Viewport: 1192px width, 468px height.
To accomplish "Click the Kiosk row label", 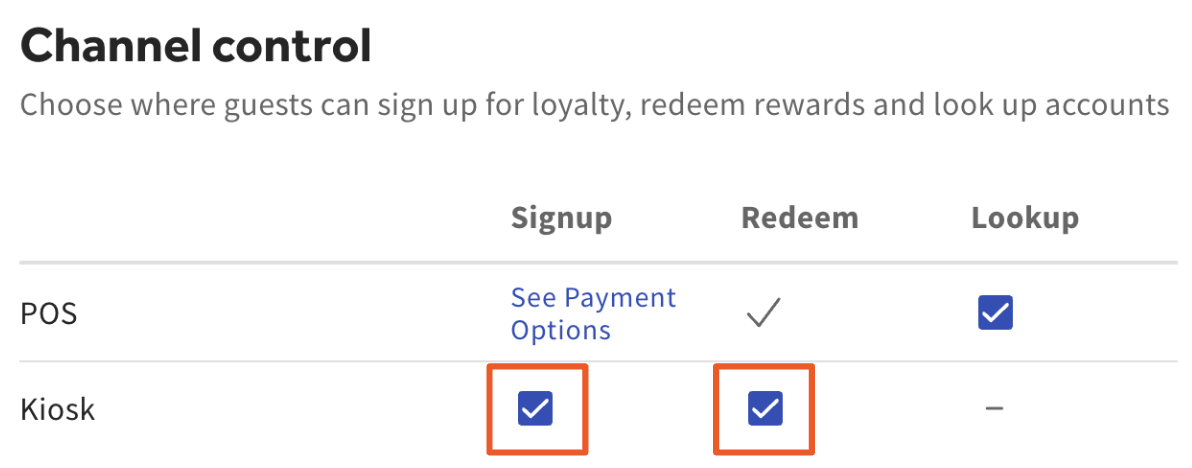I will [58, 409].
